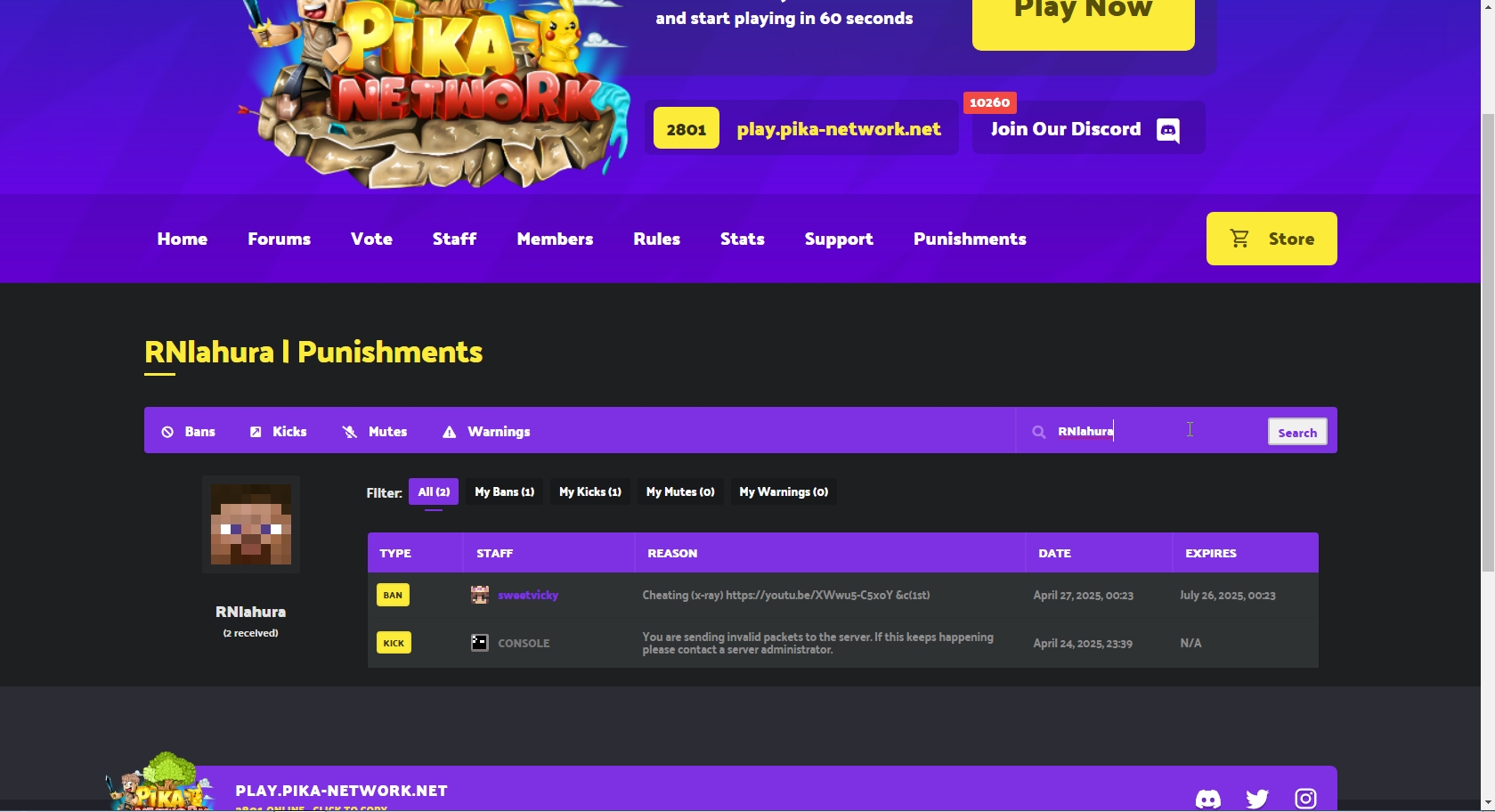Open the Home menu item
Image resolution: width=1495 pixels, height=812 pixels.
[x=183, y=239]
